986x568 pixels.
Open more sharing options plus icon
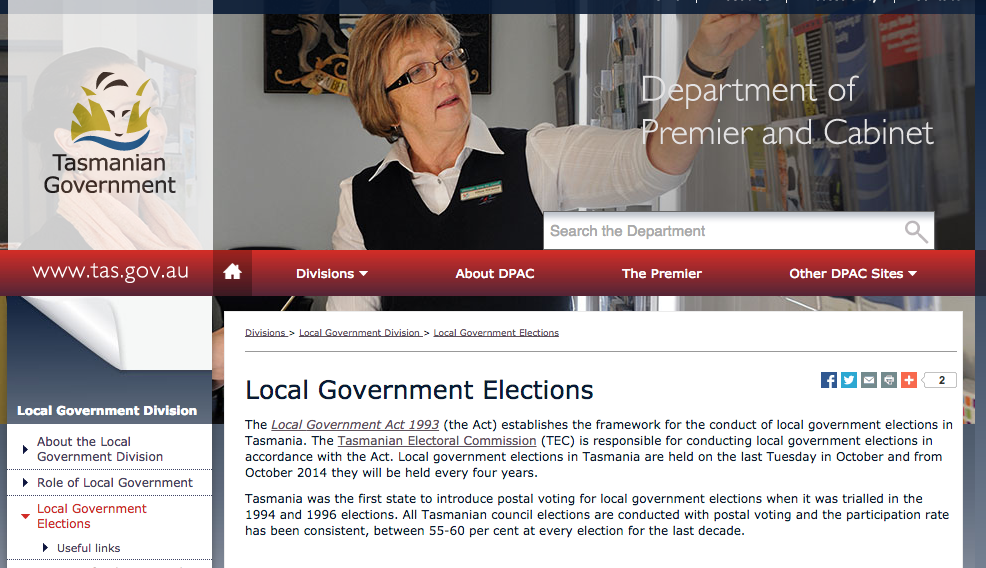point(909,380)
